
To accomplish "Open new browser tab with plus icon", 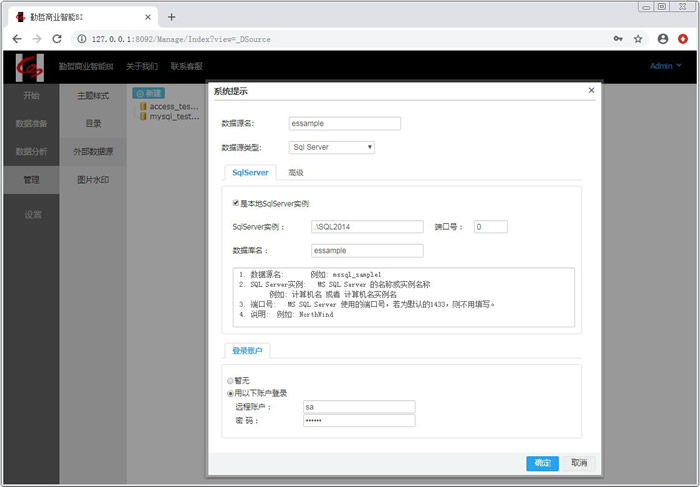I will [x=171, y=16].
